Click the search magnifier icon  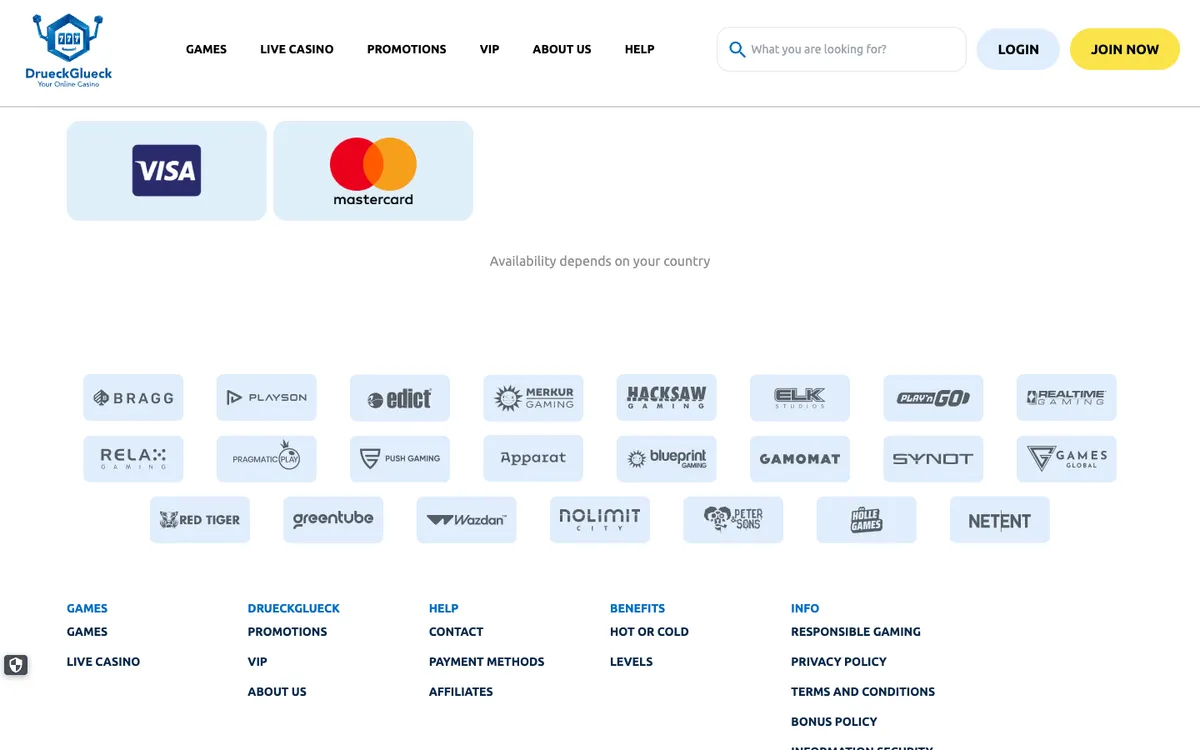point(737,49)
